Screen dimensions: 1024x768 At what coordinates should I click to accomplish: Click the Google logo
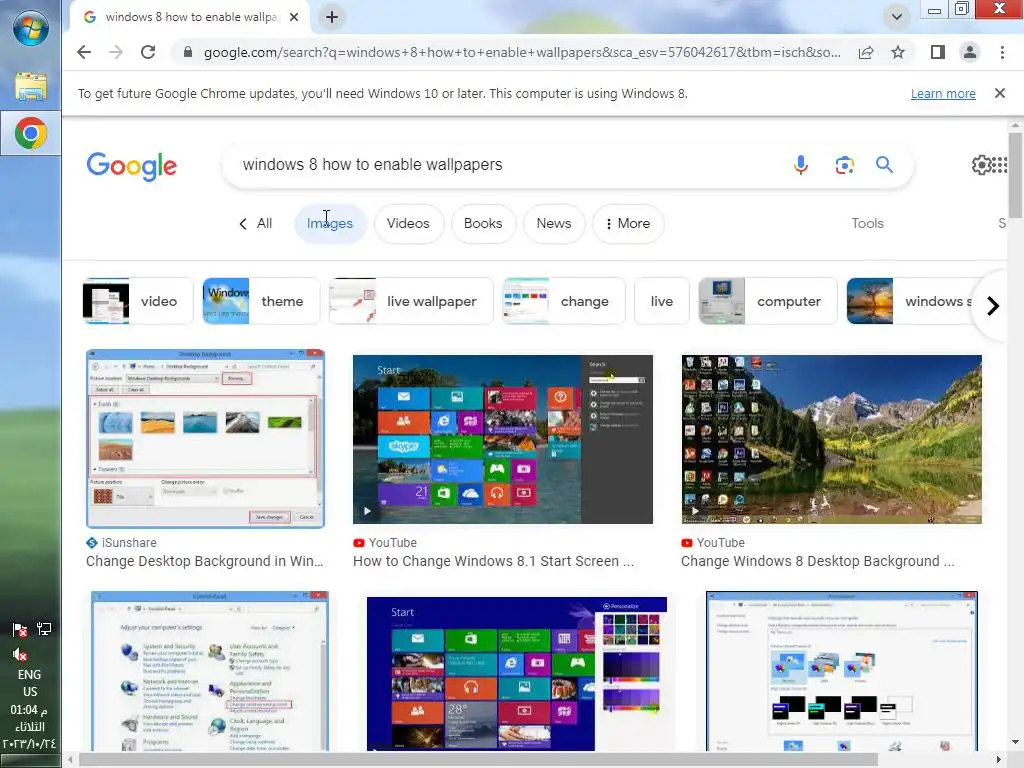click(131, 166)
